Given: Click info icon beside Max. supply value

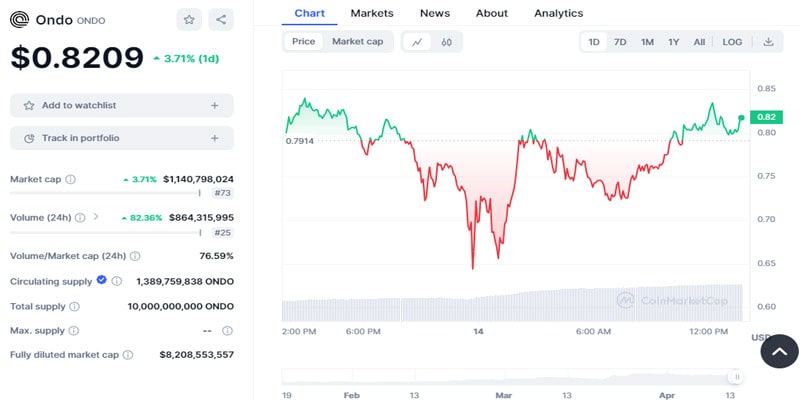Looking at the screenshot, I should pyautogui.click(x=228, y=331).
